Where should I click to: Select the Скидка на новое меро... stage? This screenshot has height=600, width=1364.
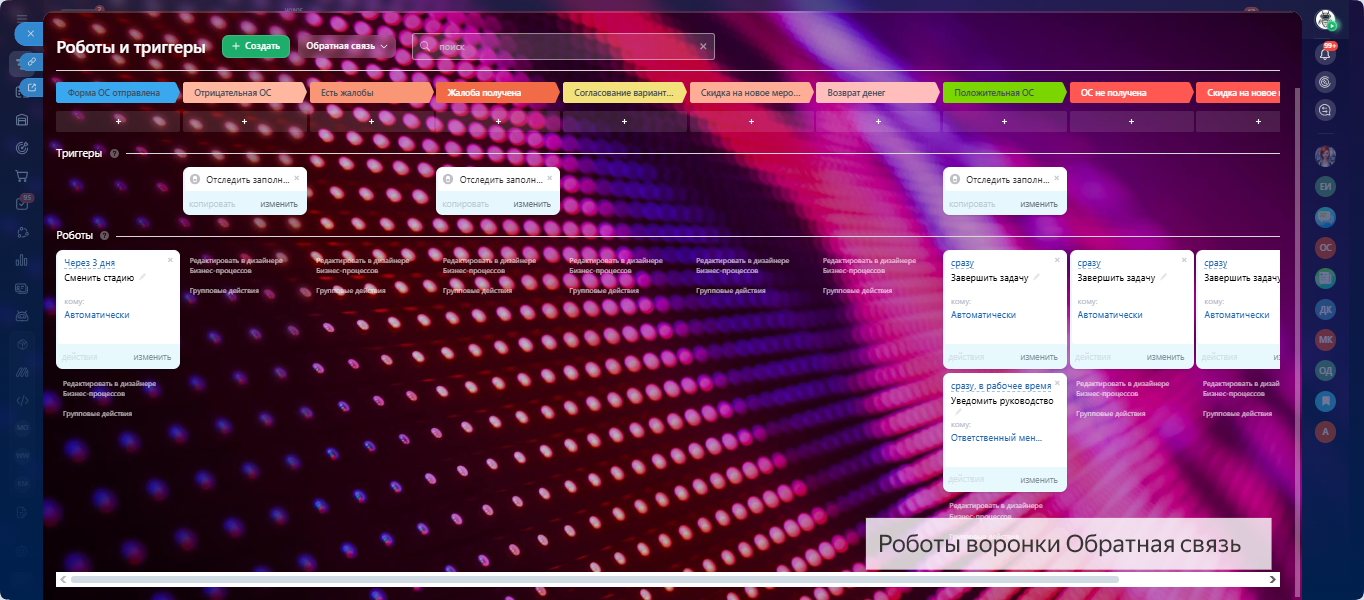(750, 93)
